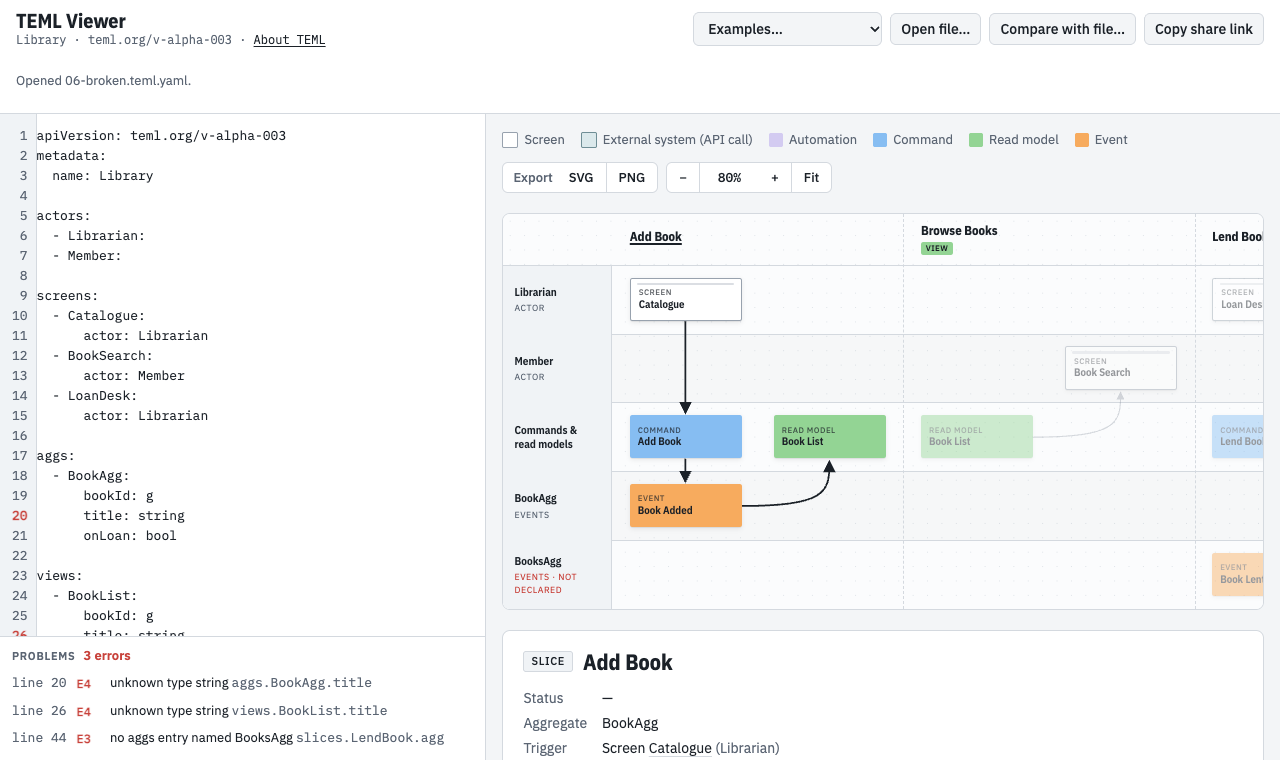The image size is (1280, 760).
Task: Go to the line 44 error in problems
Action: pos(242,738)
